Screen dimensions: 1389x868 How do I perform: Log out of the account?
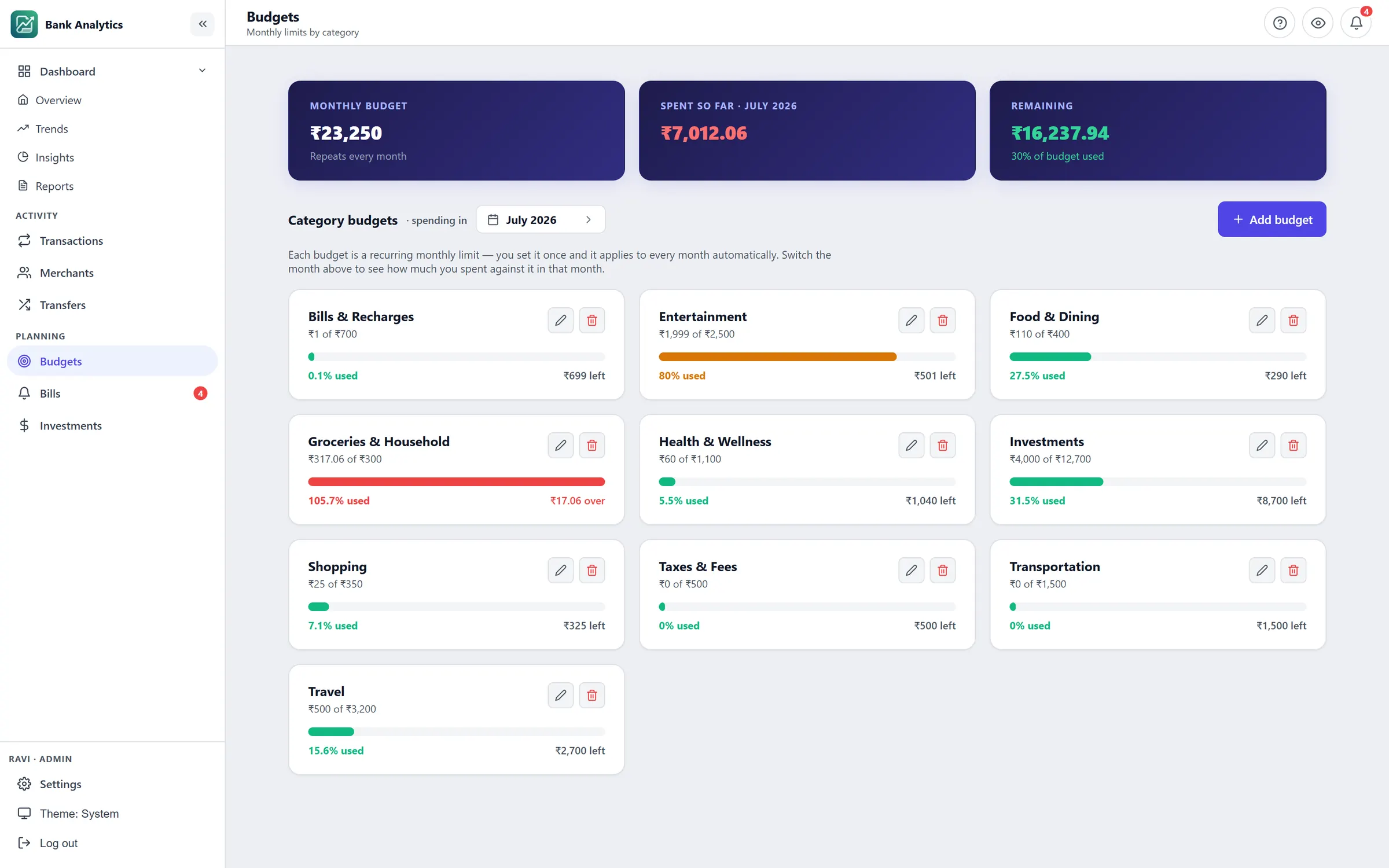click(x=112, y=843)
